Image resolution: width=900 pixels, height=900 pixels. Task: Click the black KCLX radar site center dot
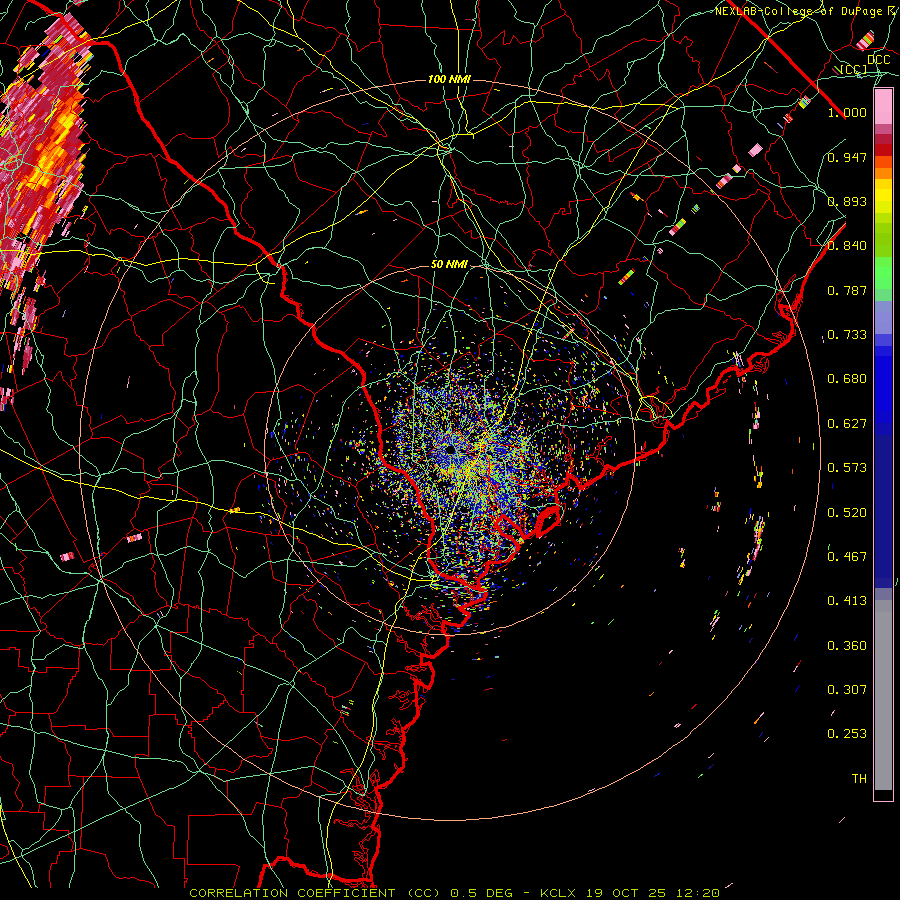(451, 449)
